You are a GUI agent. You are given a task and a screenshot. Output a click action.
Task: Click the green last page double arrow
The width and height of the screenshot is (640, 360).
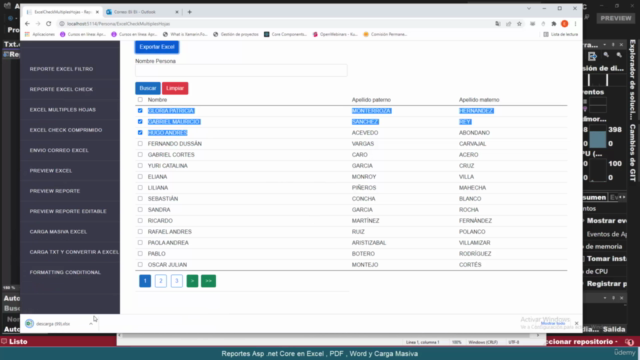point(208,281)
